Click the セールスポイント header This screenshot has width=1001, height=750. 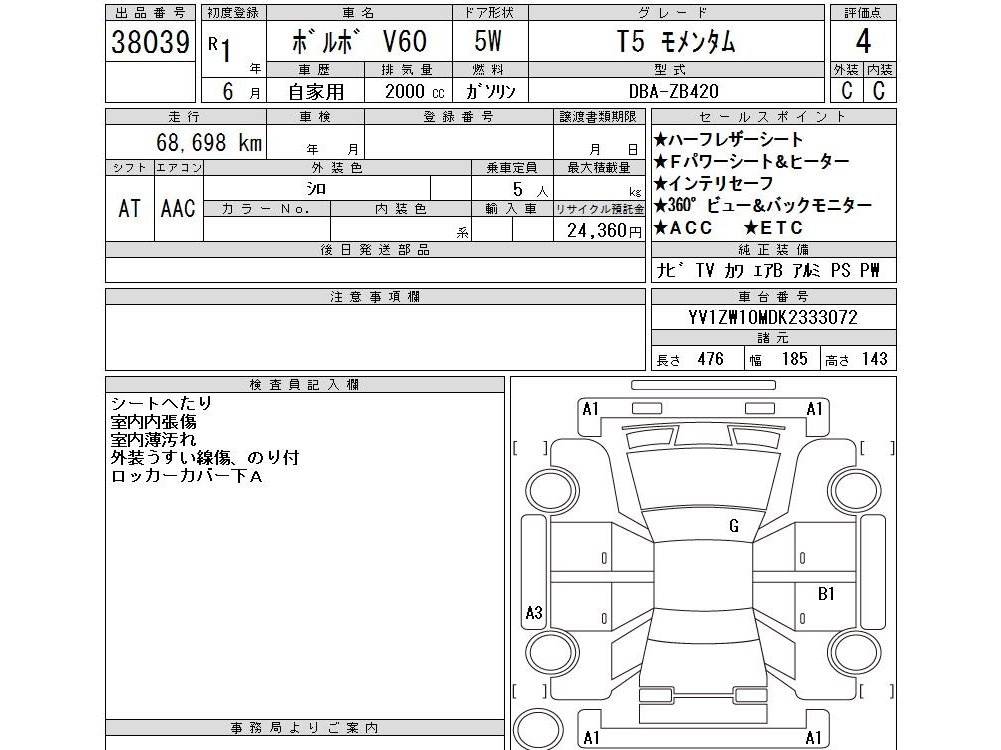(x=773, y=117)
